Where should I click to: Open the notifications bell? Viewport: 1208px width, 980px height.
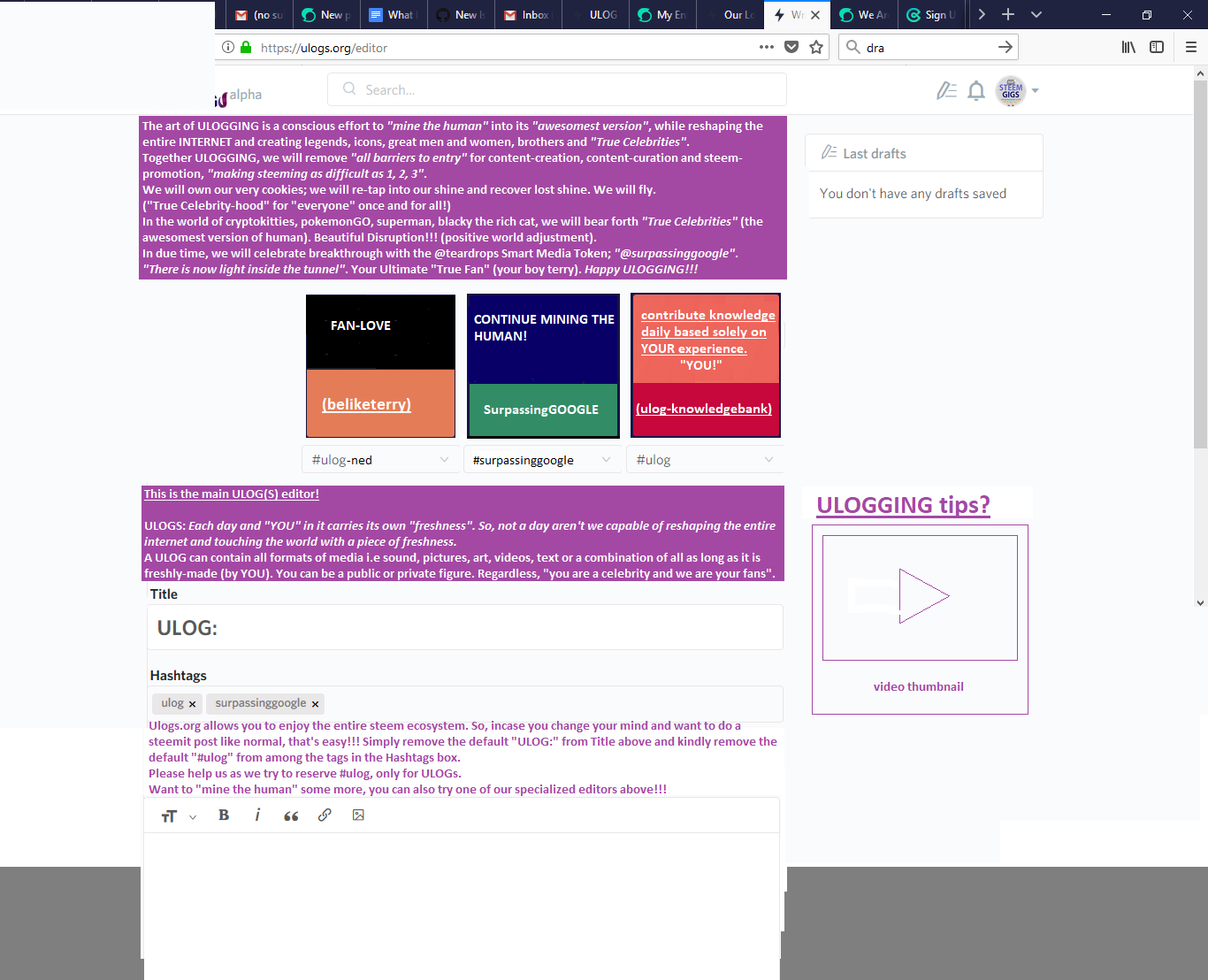coord(976,90)
